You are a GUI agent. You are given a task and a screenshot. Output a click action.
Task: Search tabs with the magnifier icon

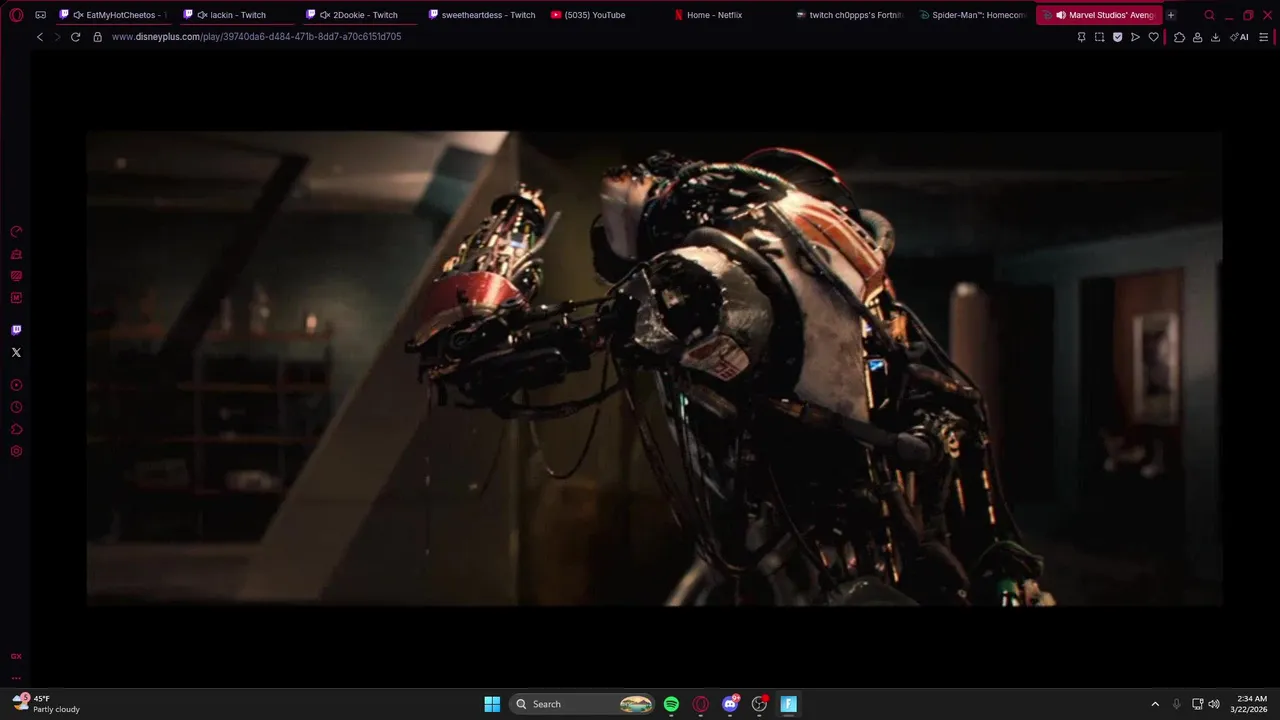tap(1209, 15)
